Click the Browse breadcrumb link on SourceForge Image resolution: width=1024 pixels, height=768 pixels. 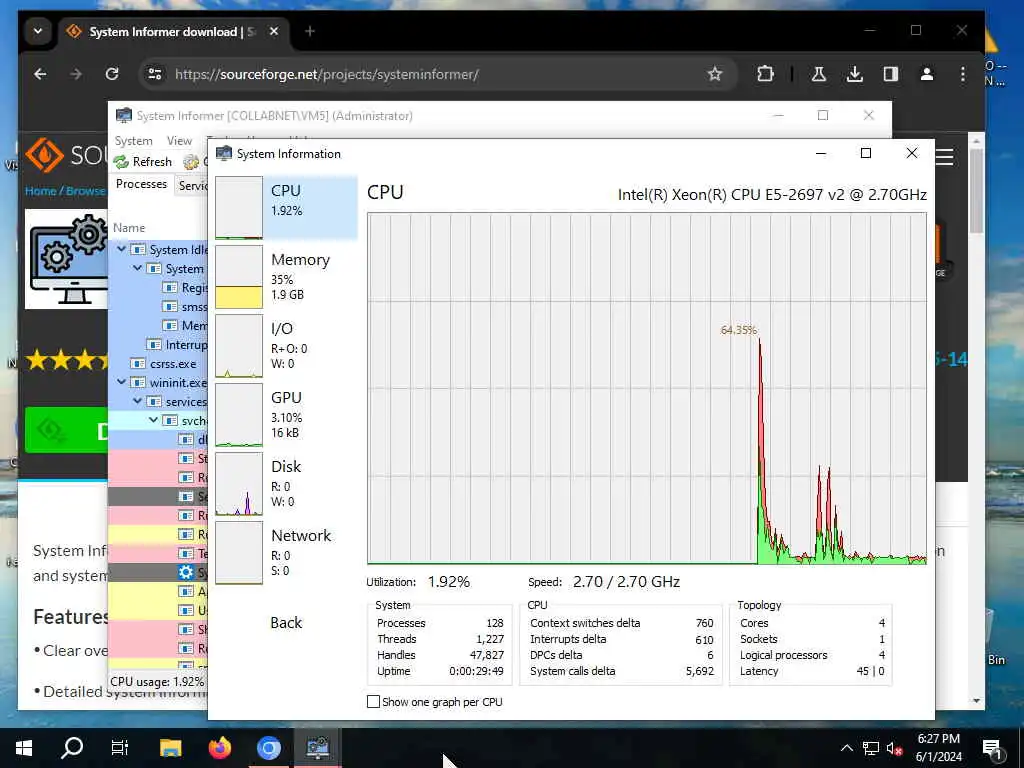(86, 191)
